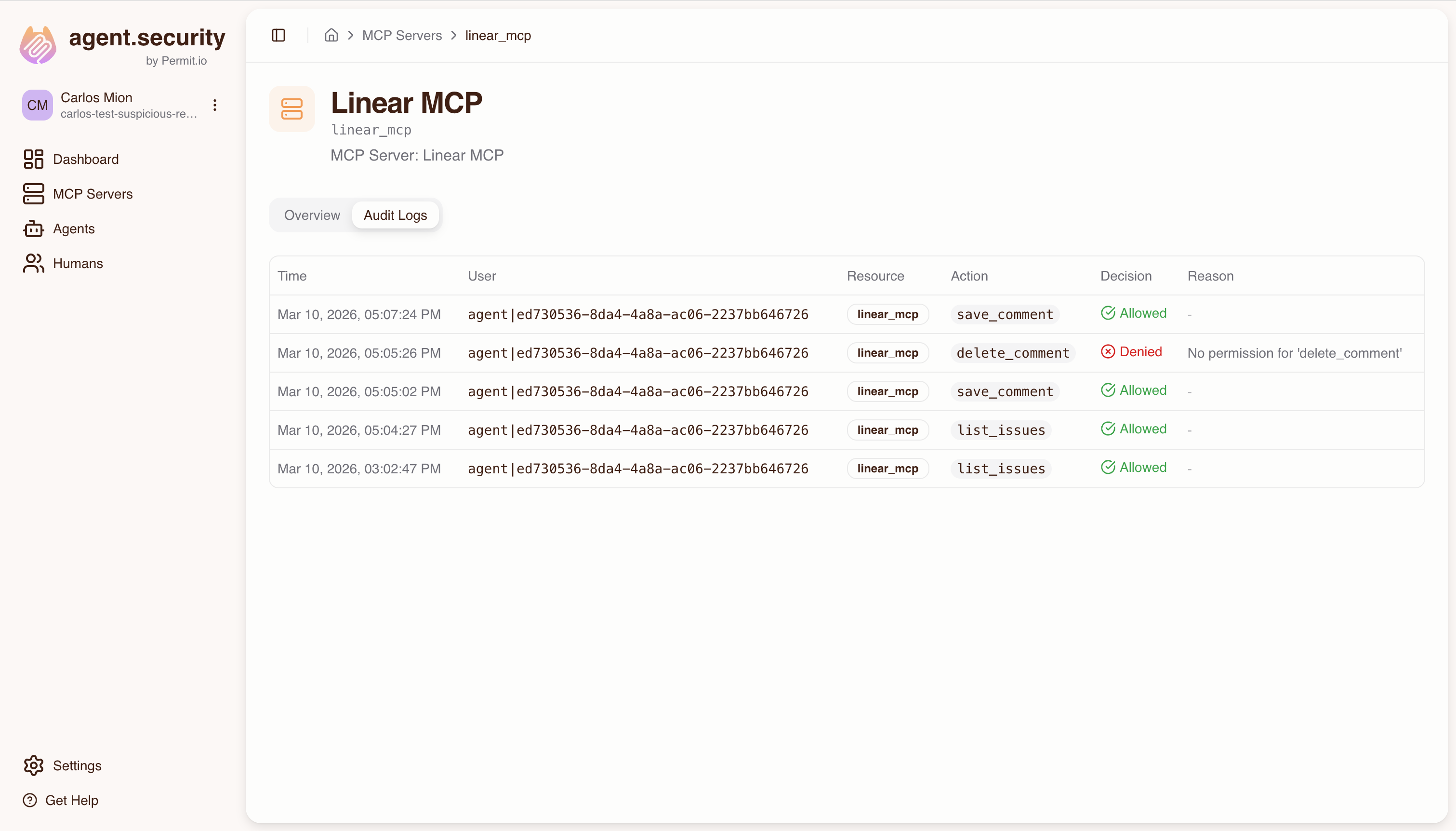Click linear_mcp in the breadcrumb trail
1456x831 pixels.
click(x=497, y=35)
